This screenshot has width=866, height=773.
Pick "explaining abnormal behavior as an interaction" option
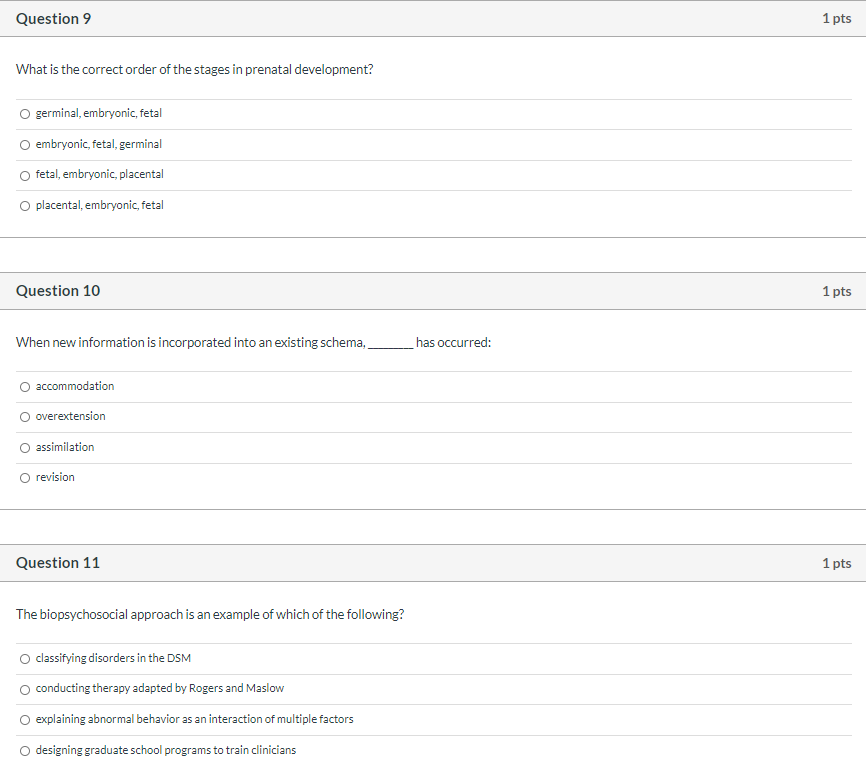tap(25, 720)
